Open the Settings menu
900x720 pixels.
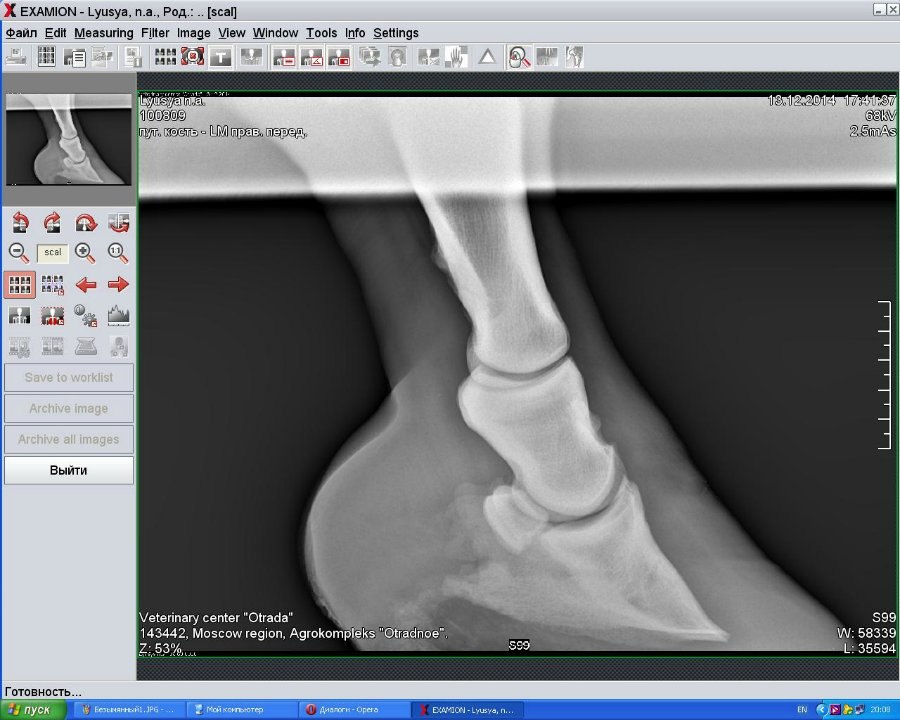click(x=396, y=33)
